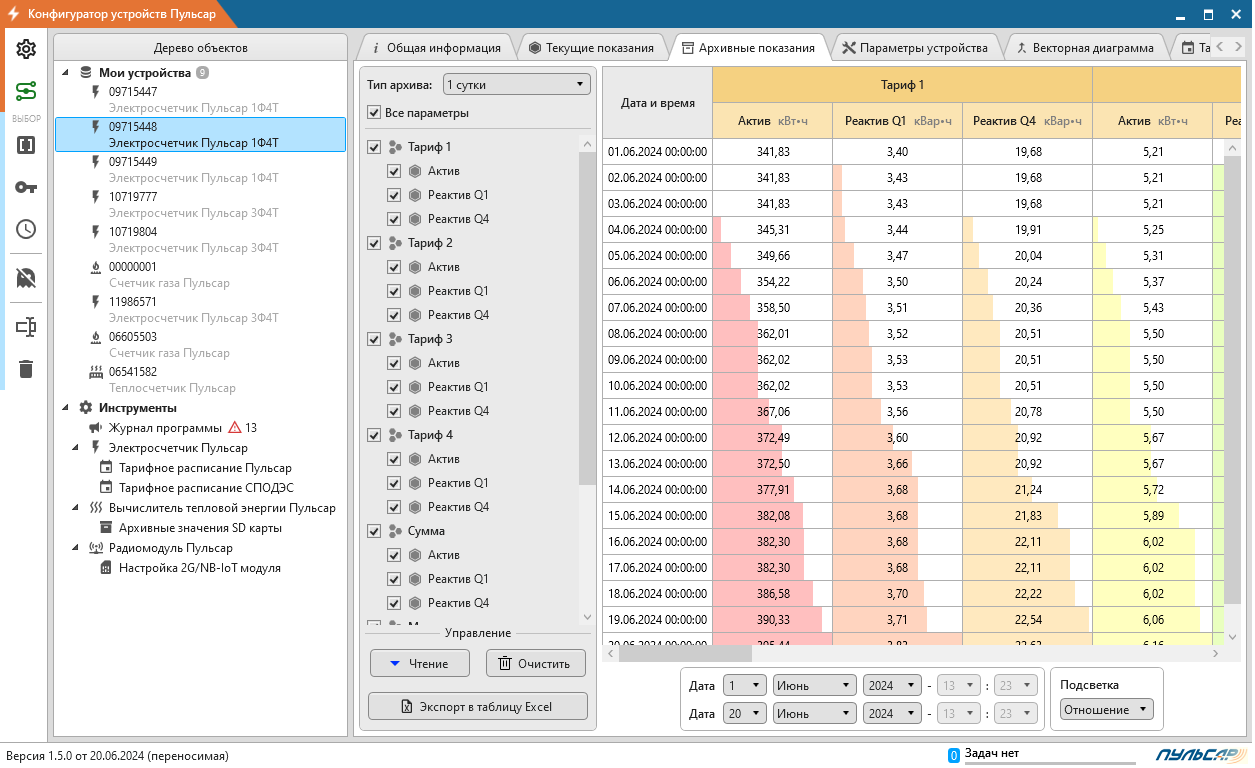Click the trash bin sidebar icon
1255x768 pixels.
(26, 369)
